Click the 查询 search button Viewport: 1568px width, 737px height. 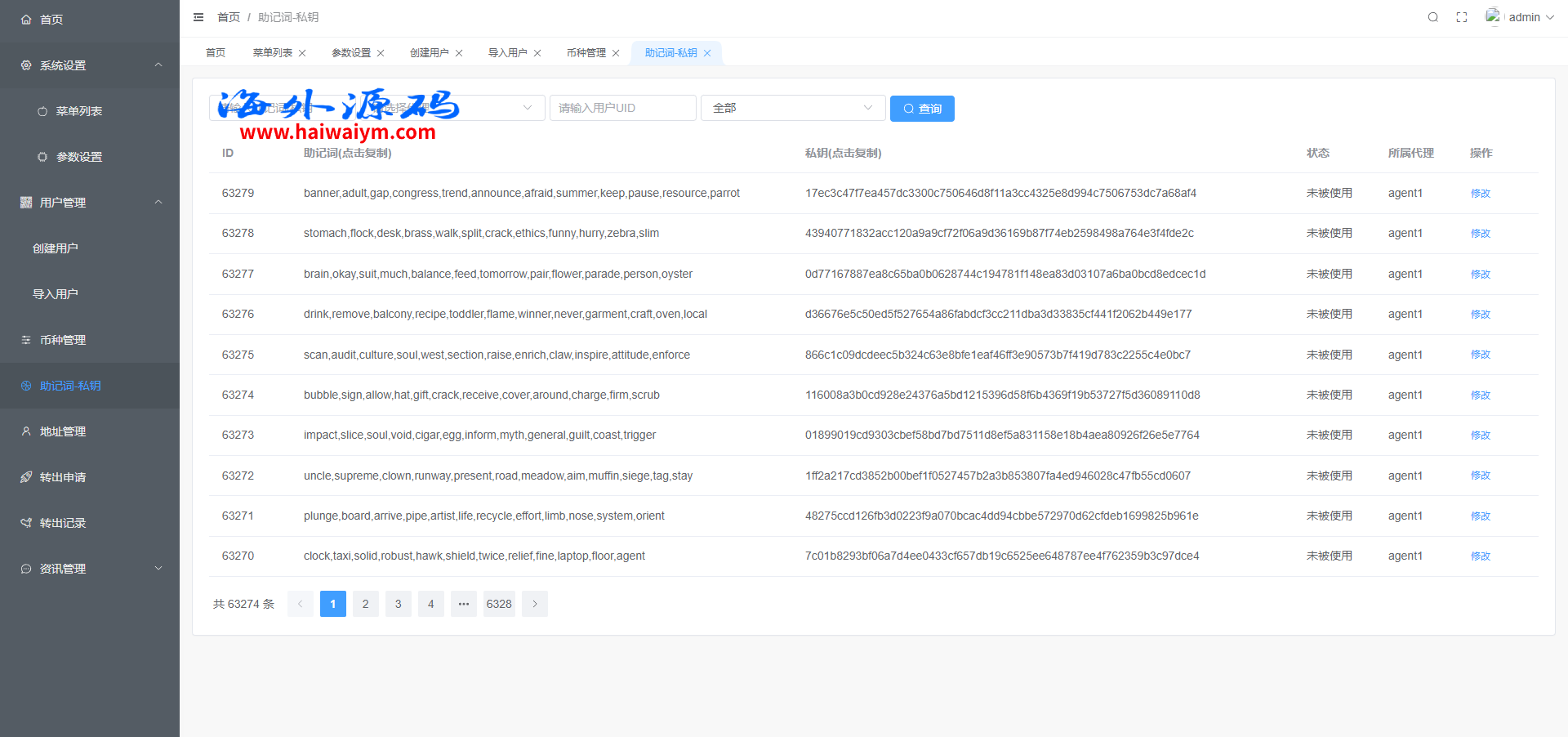pyautogui.click(x=922, y=109)
